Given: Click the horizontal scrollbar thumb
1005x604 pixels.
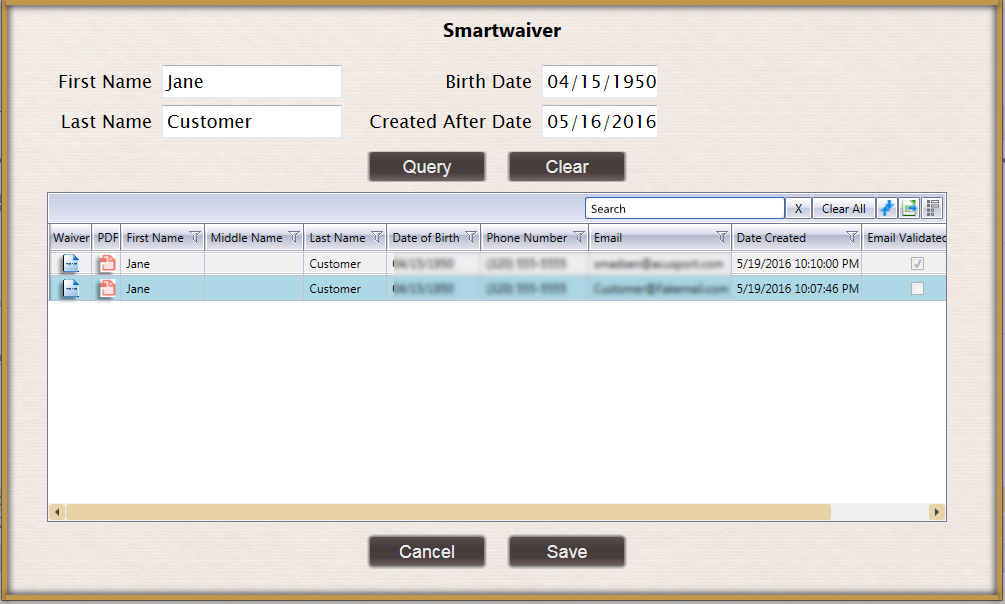Looking at the screenshot, I should 449,512.
